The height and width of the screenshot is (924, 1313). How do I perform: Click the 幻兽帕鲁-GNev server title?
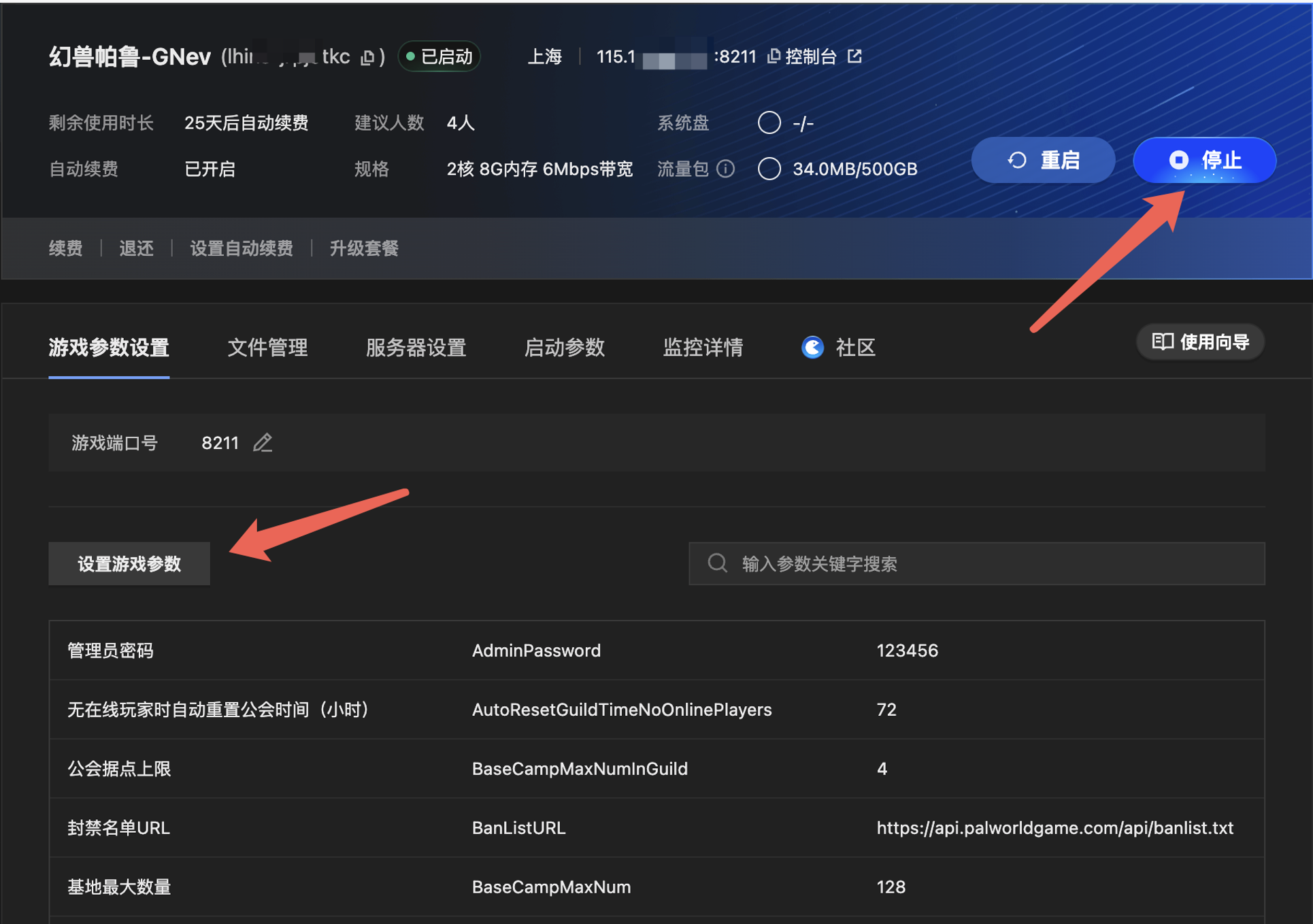[x=130, y=56]
